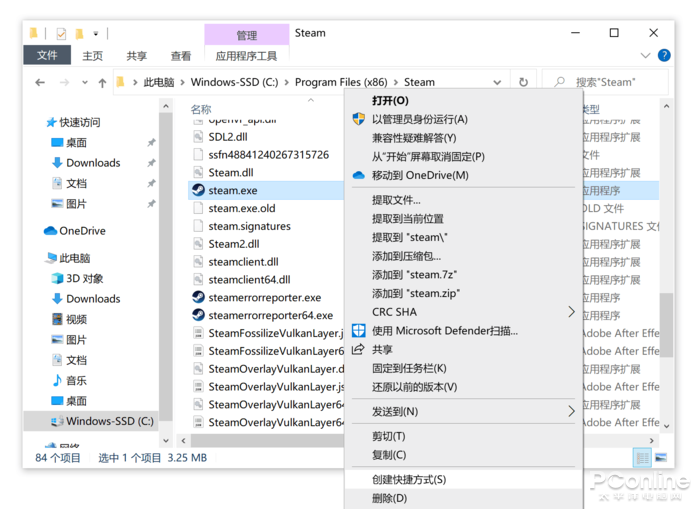The width and height of the screenshot is (700, 509).
Task: Switch to the 查看 tab
Action: [x=181, y=56]
